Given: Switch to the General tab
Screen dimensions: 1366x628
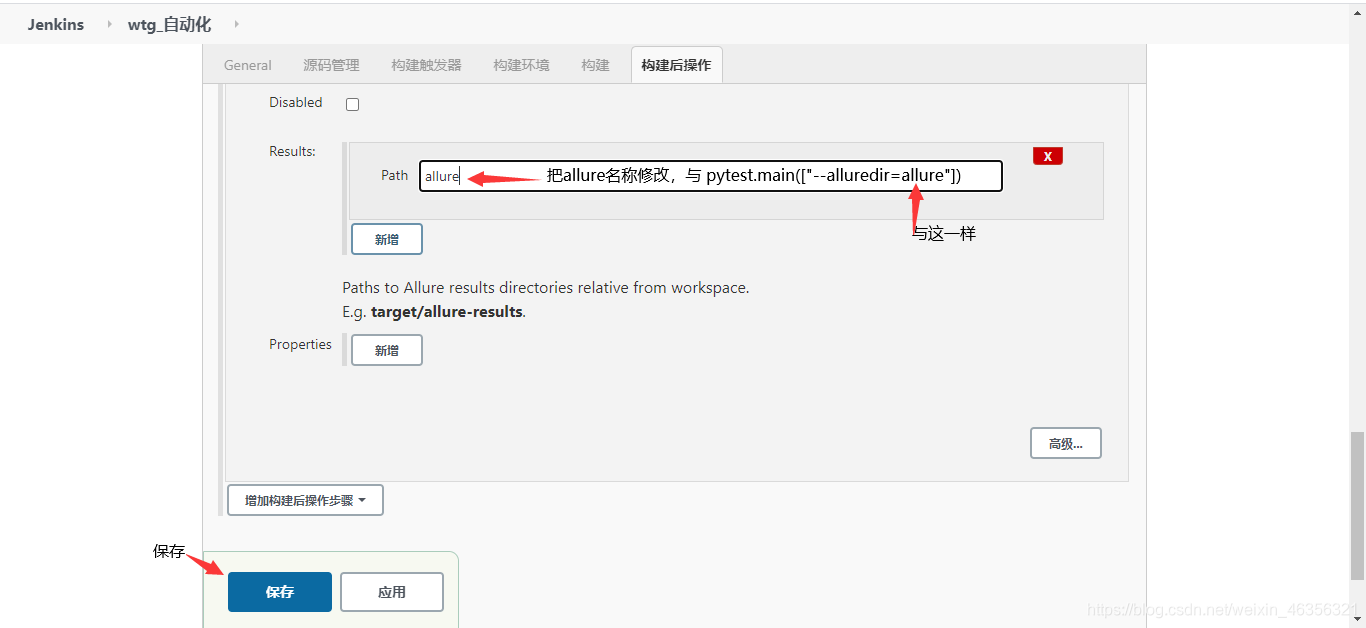Looking at the screenshot, I should [247, 65].
